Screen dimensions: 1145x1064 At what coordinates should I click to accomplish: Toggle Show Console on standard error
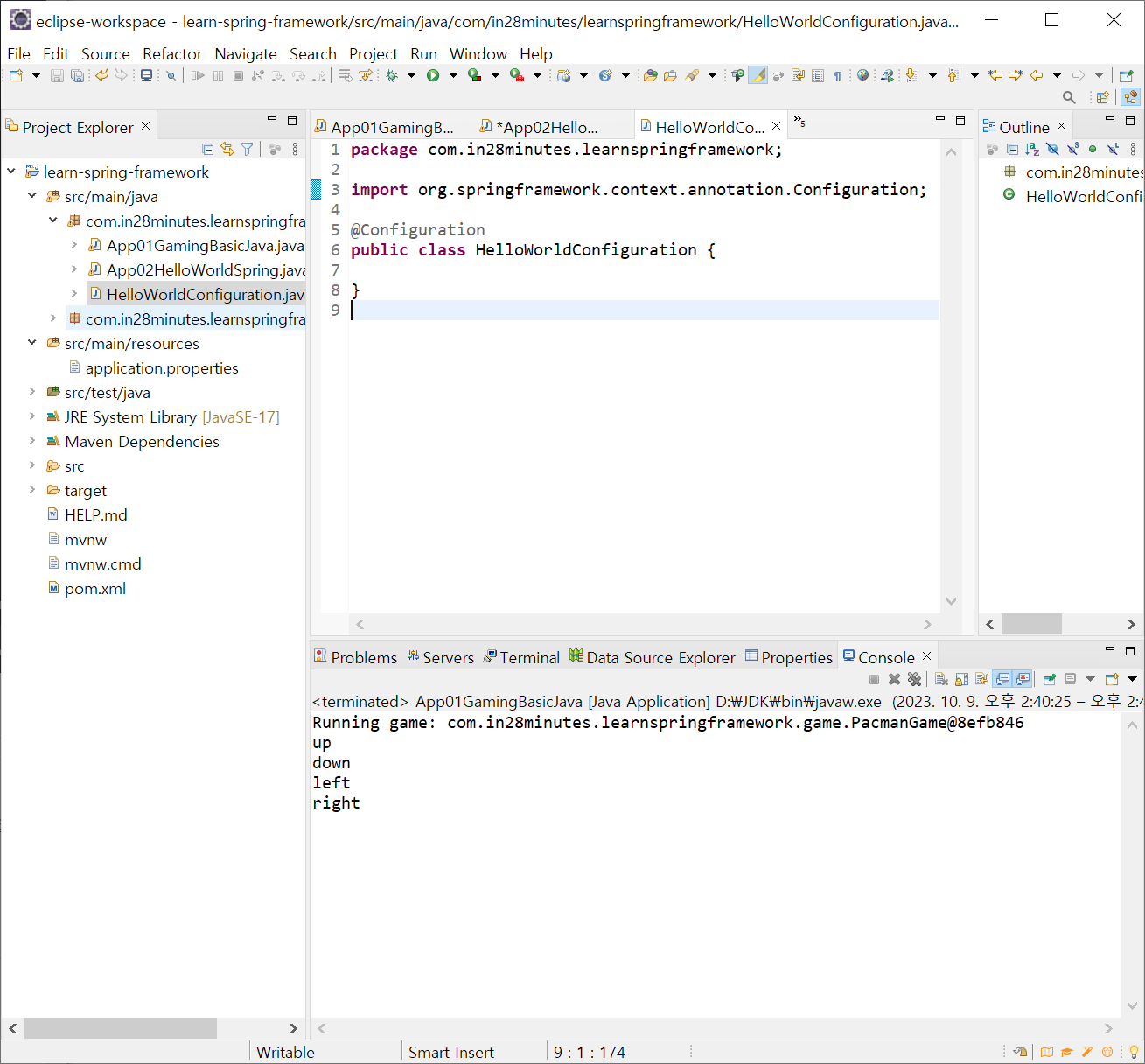[1023, 679]
